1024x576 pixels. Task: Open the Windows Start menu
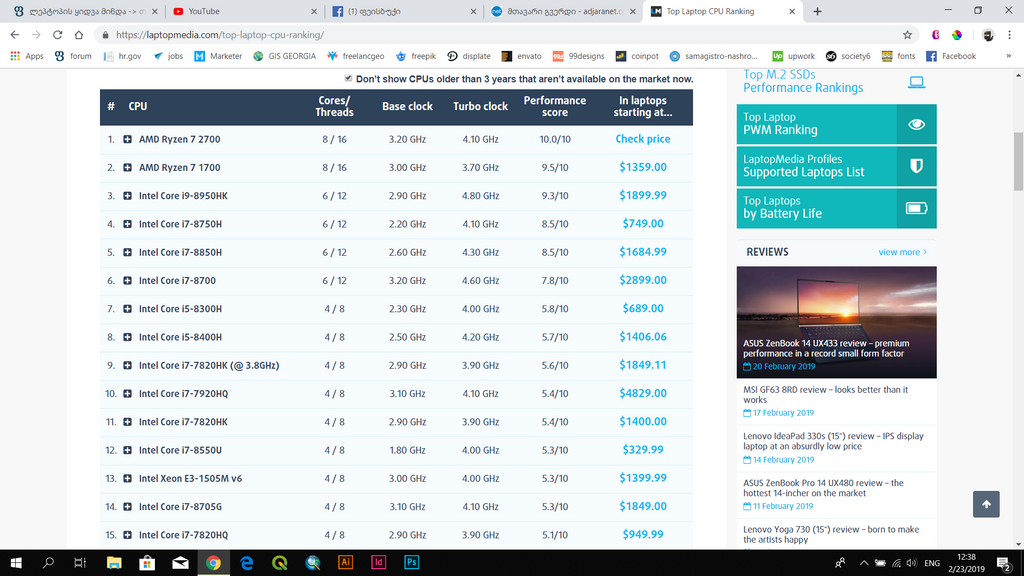point(16,562)
